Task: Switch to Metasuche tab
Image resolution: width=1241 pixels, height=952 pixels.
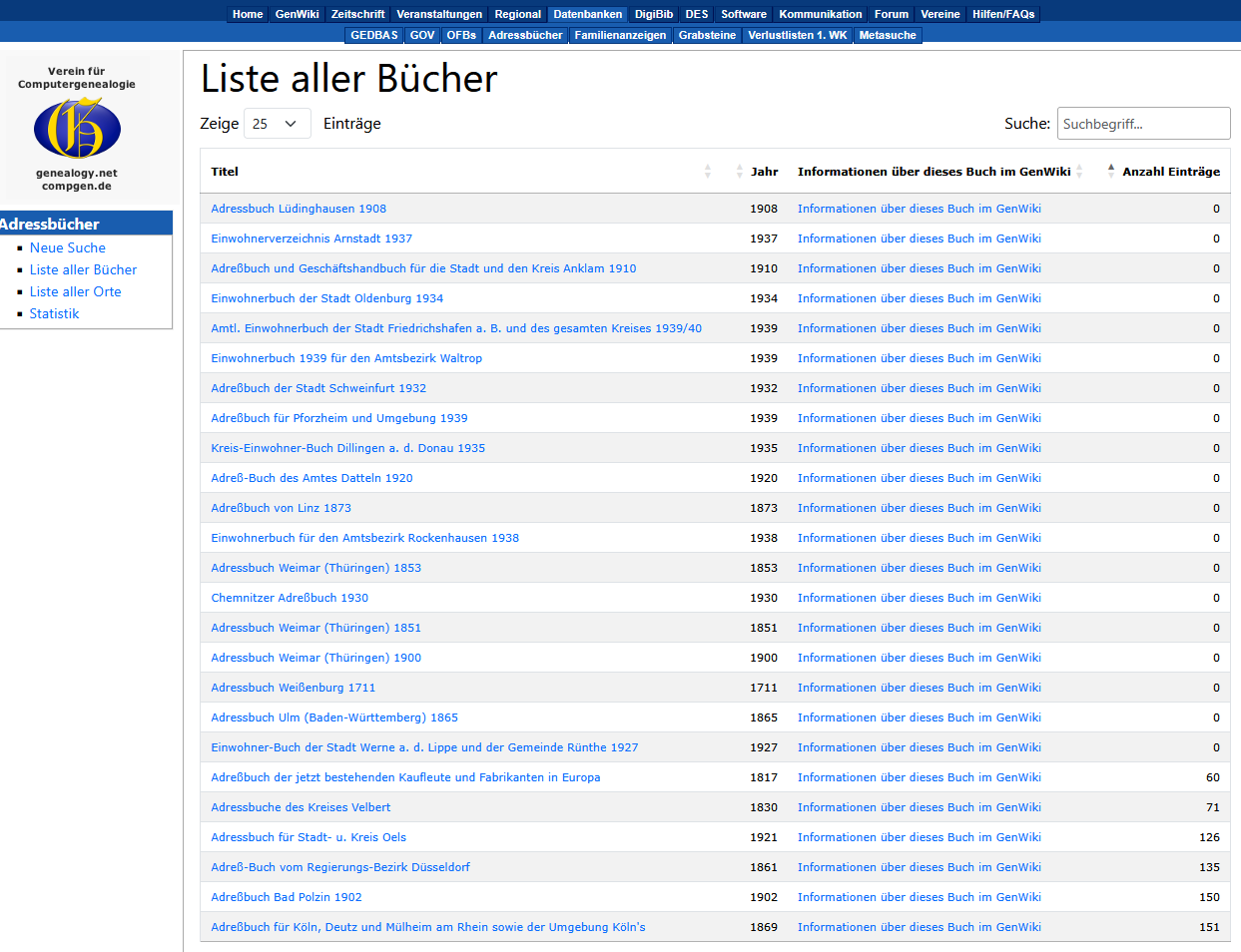Action: coord(888,35)
